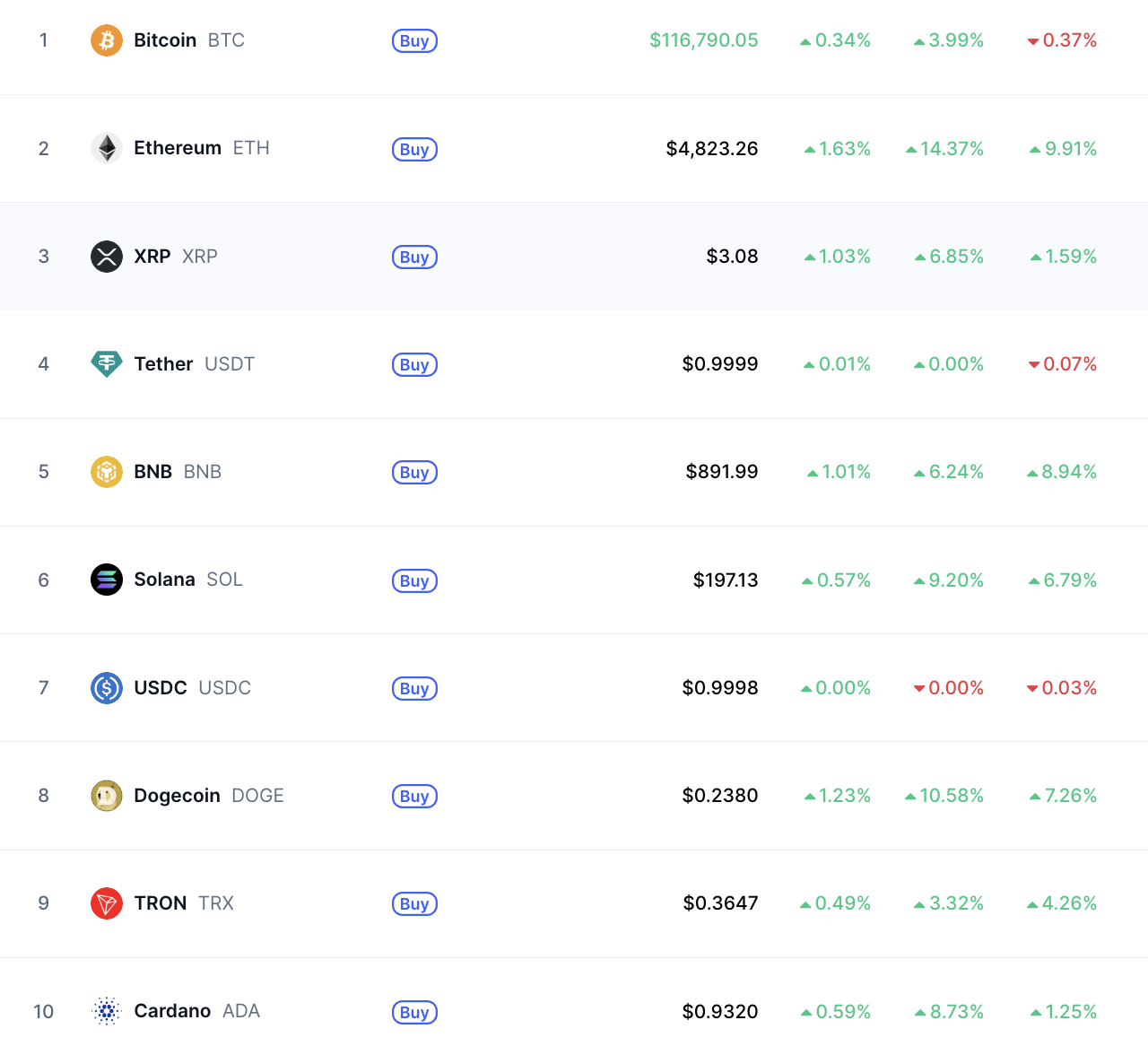The height and width of the screenshot is (1055, 1148).
Task: Select the Buy button for Solana
Action: pos(414,580)
